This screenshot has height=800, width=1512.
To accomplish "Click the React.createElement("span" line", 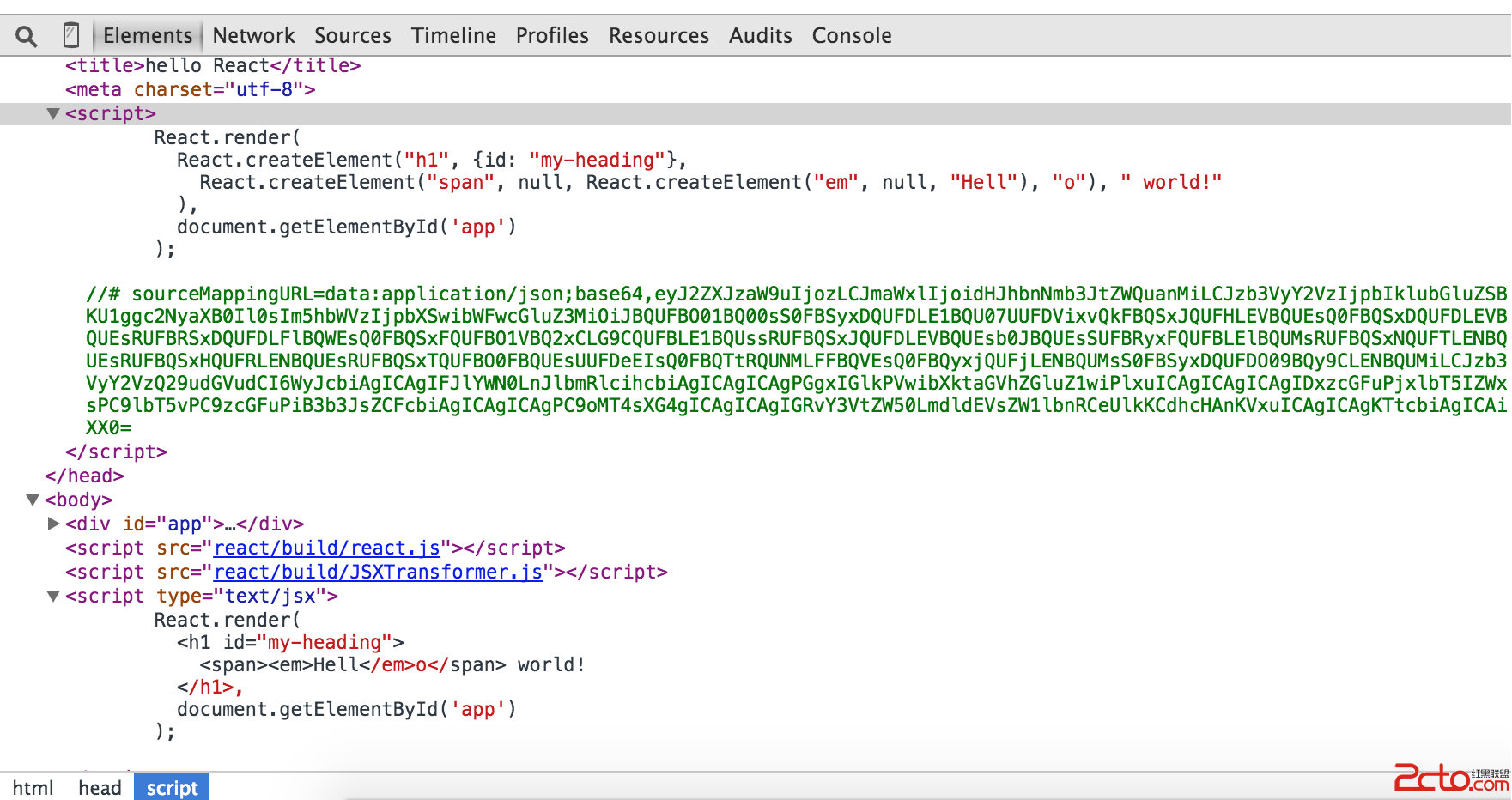I will click(x=711, y=183).
